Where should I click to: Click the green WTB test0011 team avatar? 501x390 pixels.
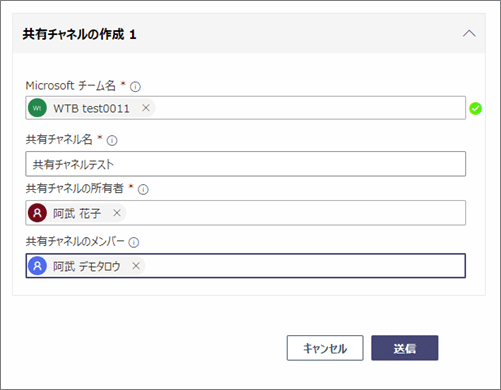click(37, 108)
